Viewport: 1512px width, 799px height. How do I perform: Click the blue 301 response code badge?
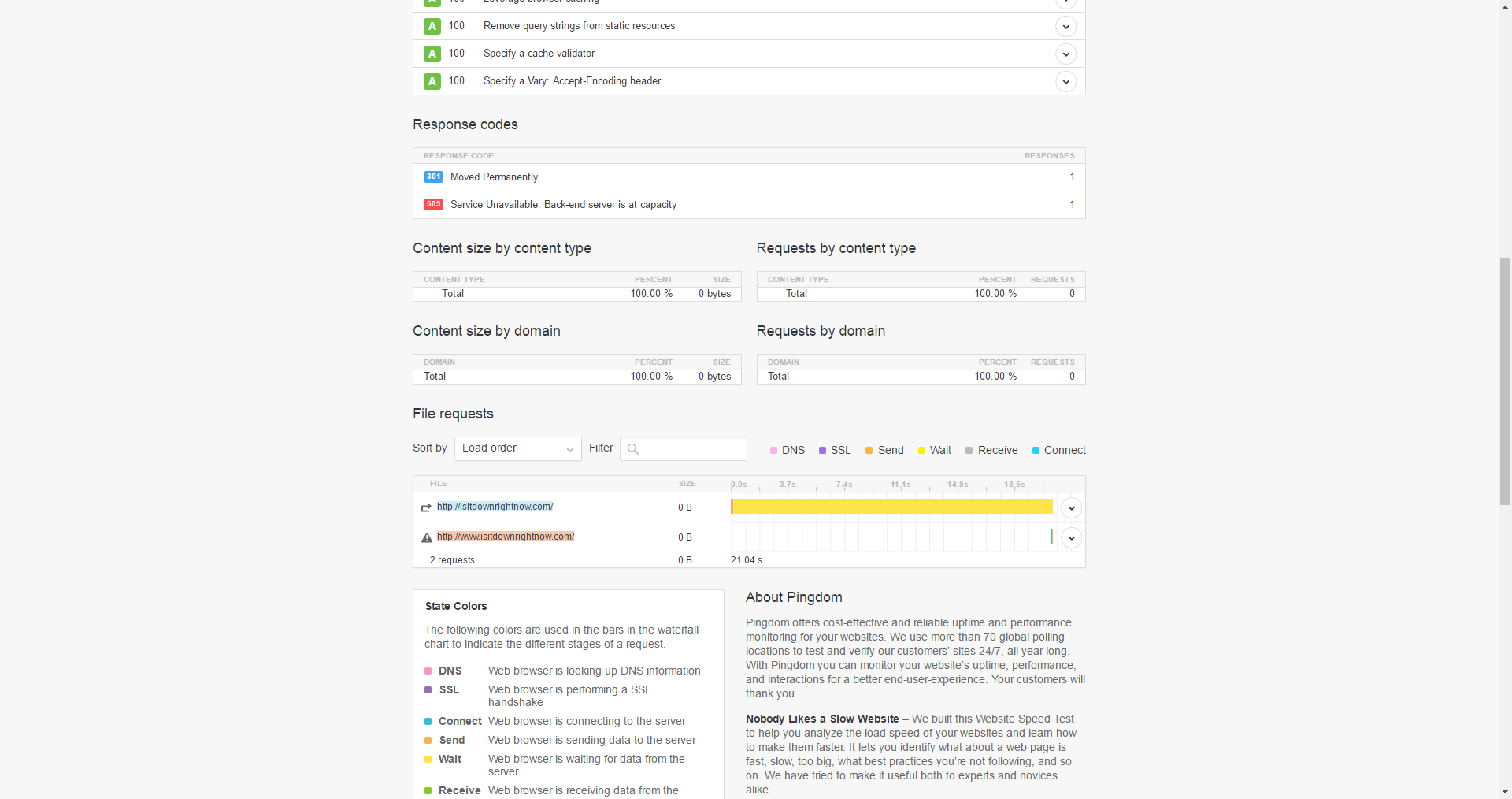[433, 177]
